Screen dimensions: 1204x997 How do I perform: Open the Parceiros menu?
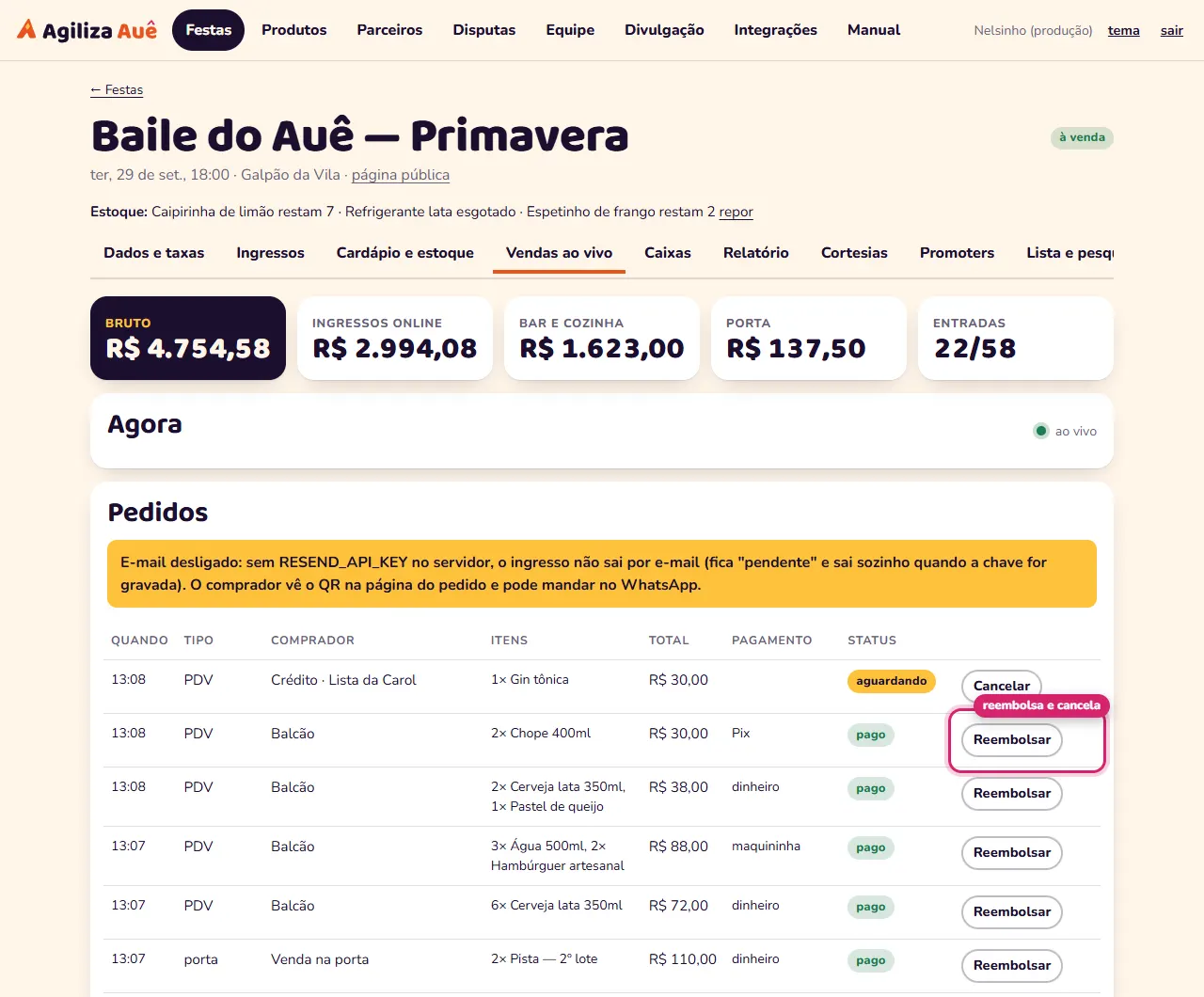point(389,30)
